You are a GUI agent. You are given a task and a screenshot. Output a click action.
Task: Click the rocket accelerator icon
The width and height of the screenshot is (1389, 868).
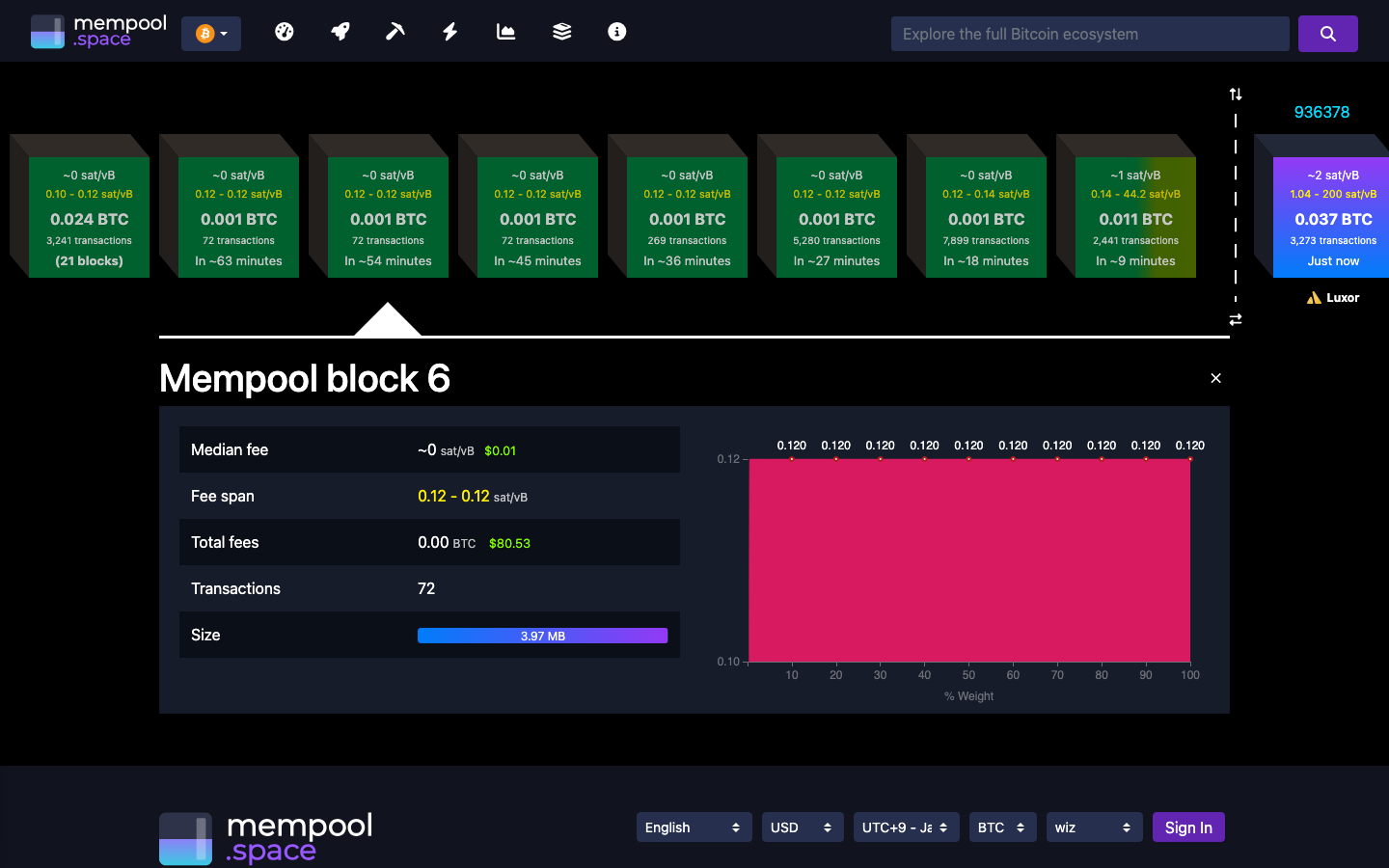tap(340, 31)
